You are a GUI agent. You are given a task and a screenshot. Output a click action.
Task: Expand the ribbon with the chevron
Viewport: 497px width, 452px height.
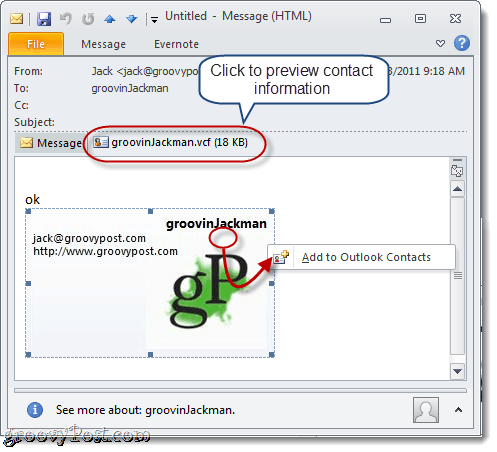click(440, 43)
